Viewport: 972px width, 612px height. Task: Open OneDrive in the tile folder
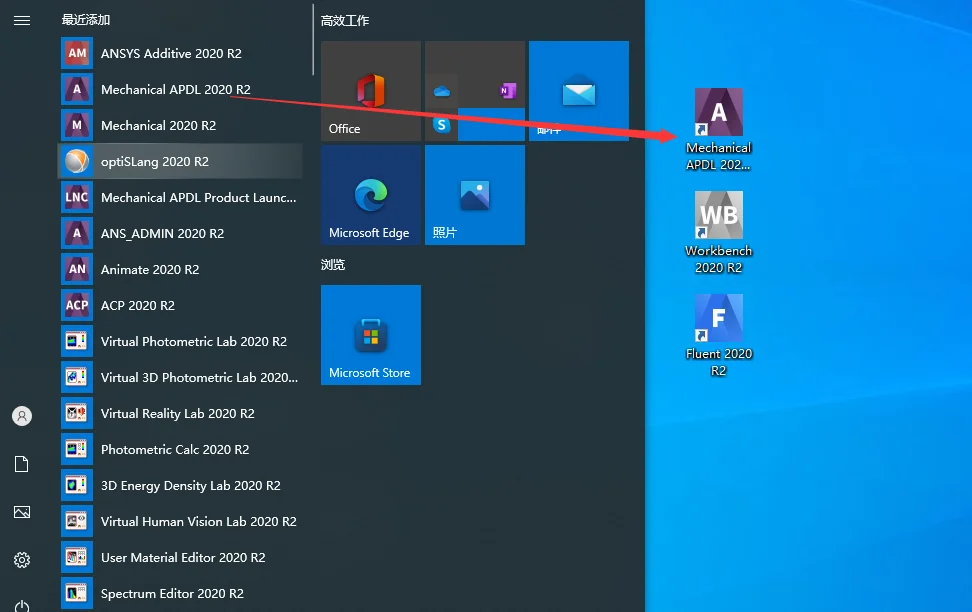pos(442,92)
